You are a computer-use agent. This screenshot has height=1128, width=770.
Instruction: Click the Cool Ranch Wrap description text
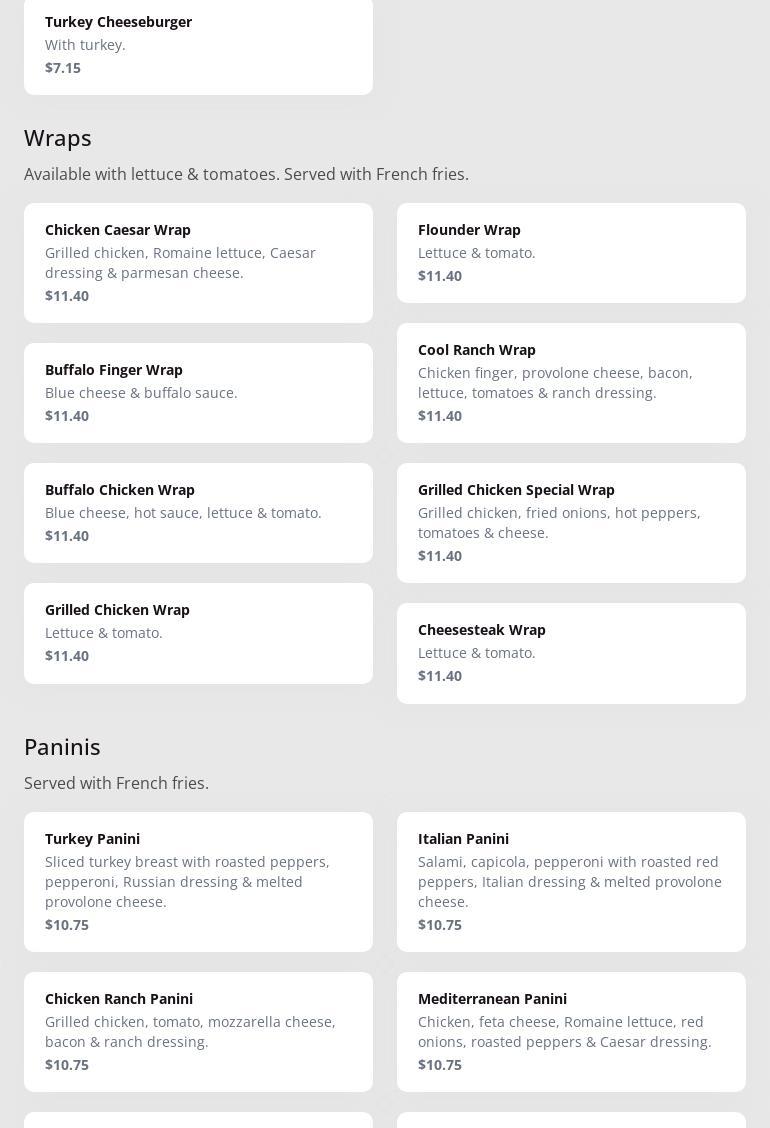[555, 383]
